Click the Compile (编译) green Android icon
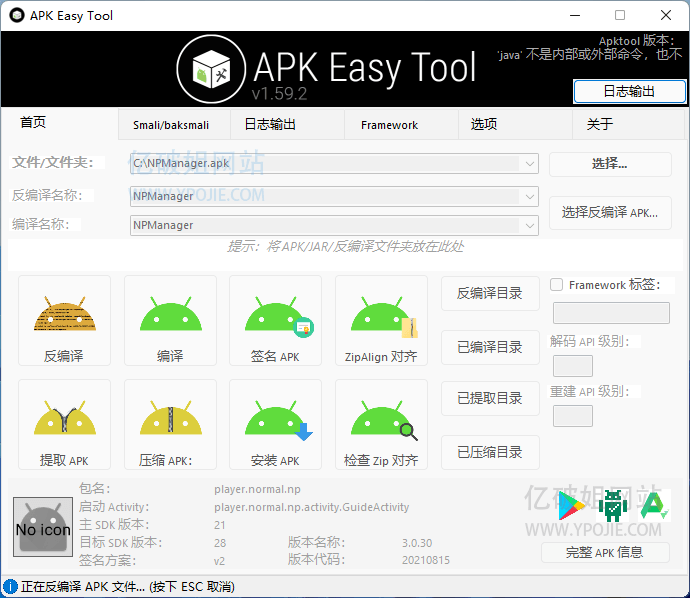The image size is (690, 598). click(170, 320)
